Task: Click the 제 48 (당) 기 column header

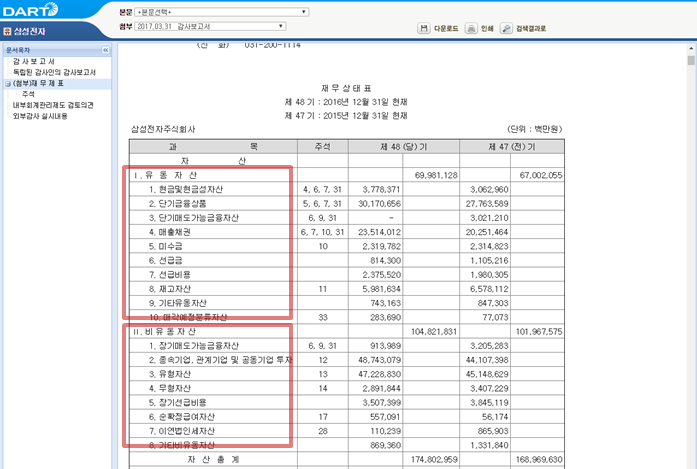Action: pyautogui.click(x=404, y=147)
